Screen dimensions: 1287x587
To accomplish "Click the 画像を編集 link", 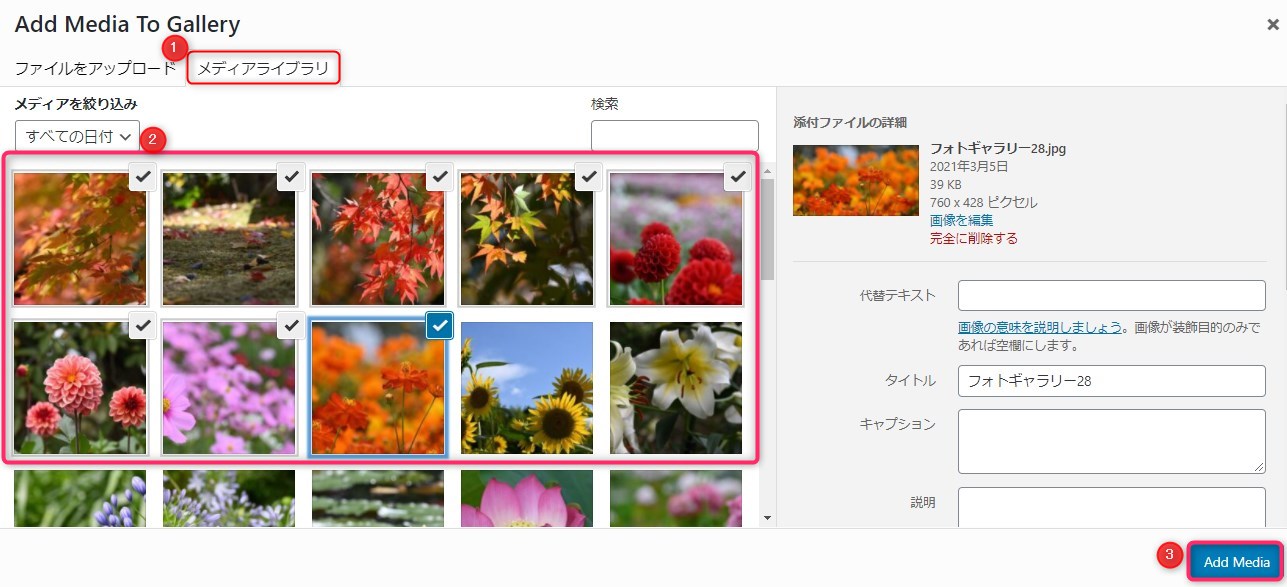I will pyautogui.click(x=961, y=220).
